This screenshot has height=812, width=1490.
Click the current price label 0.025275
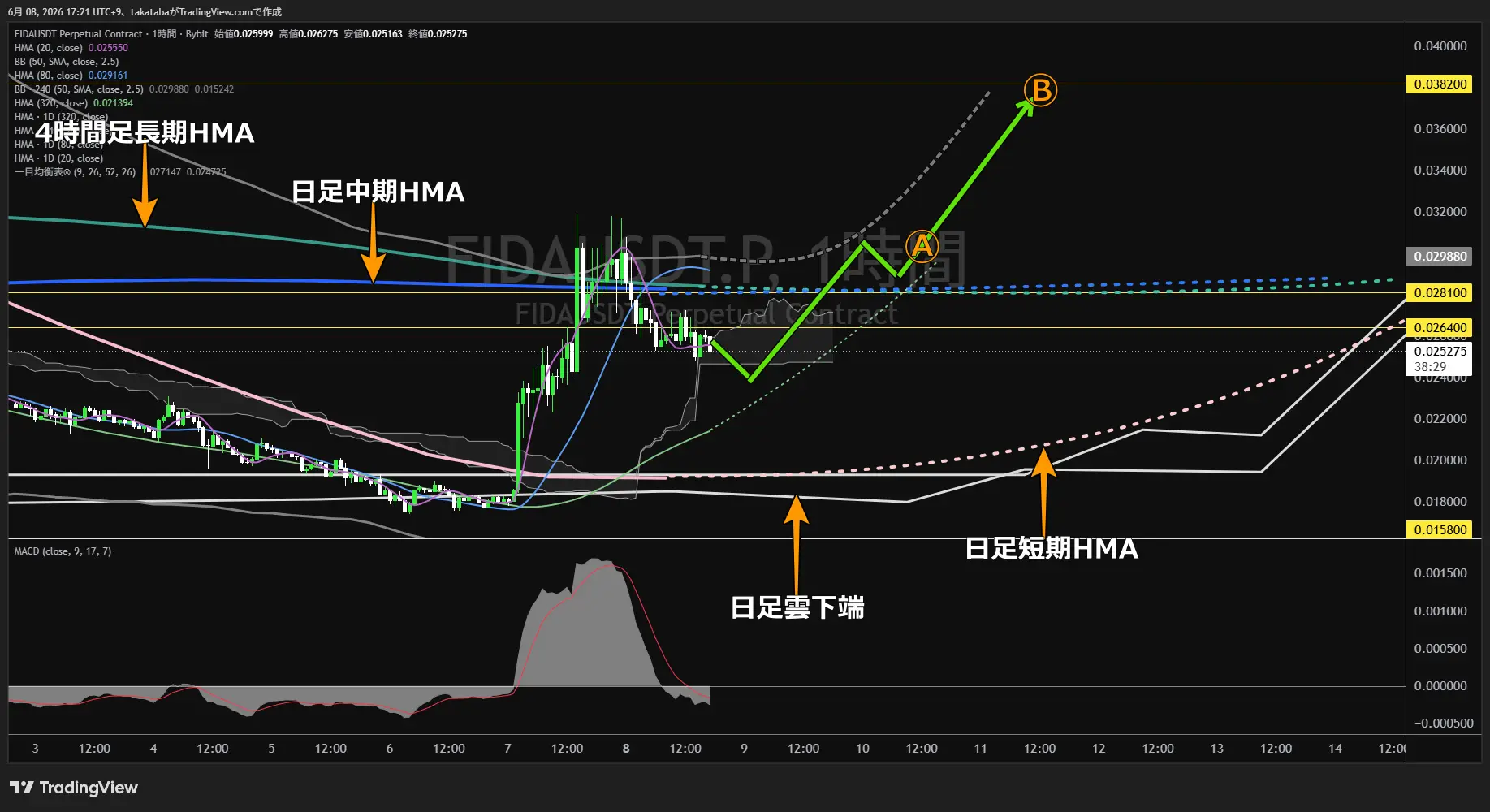pyautogui.click(x=1440, y=352)
